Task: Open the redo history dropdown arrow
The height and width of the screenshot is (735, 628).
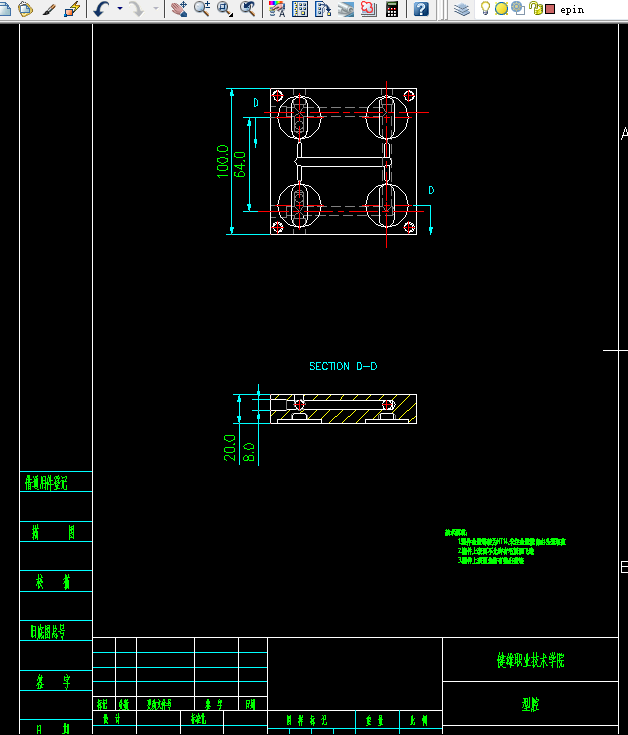Action: tap(156, 8)
